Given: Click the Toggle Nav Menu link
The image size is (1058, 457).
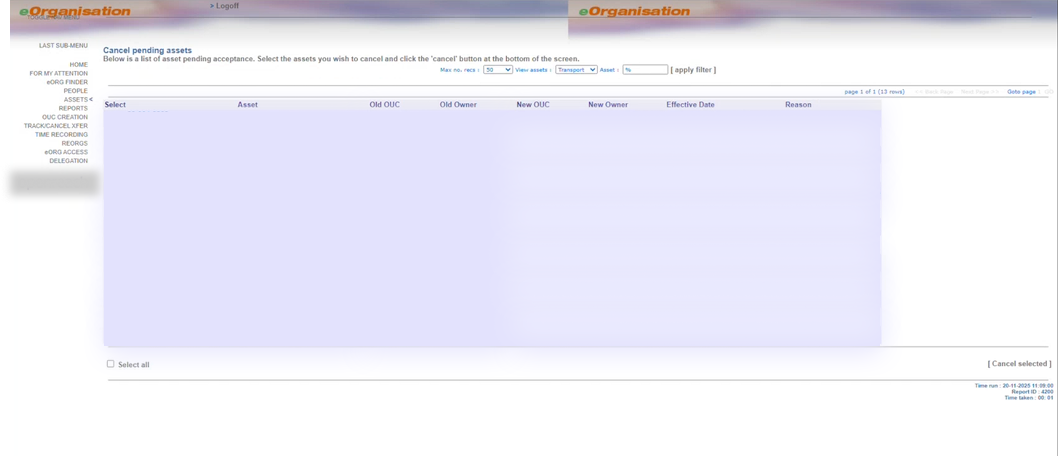Looking at the screenshot, I should click(x=54, y=18).
